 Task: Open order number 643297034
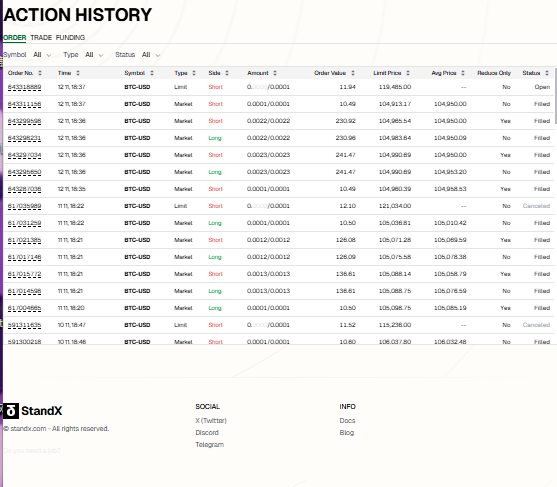coord(25,155)
